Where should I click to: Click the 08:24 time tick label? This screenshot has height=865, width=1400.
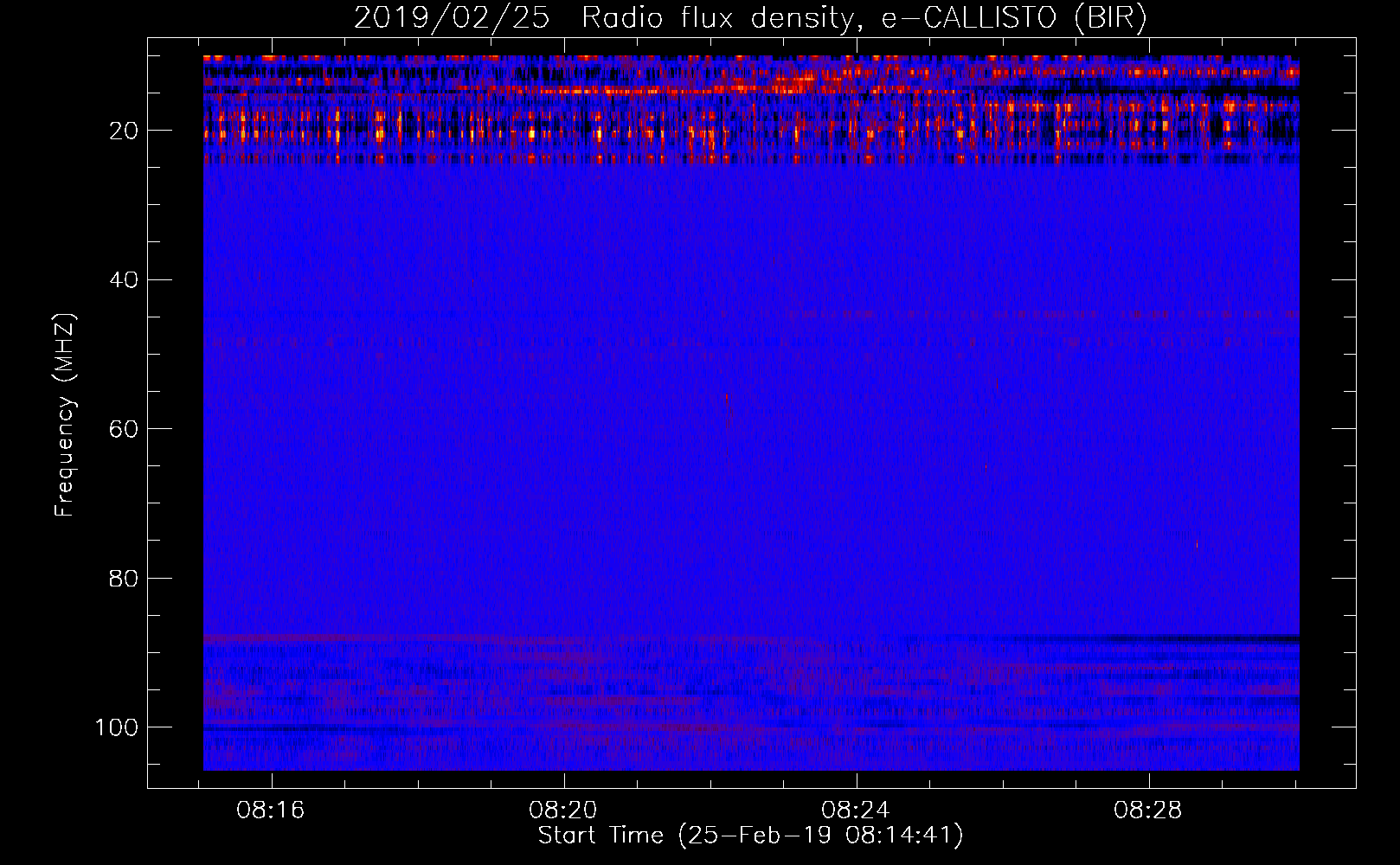[x=857, y=811]
